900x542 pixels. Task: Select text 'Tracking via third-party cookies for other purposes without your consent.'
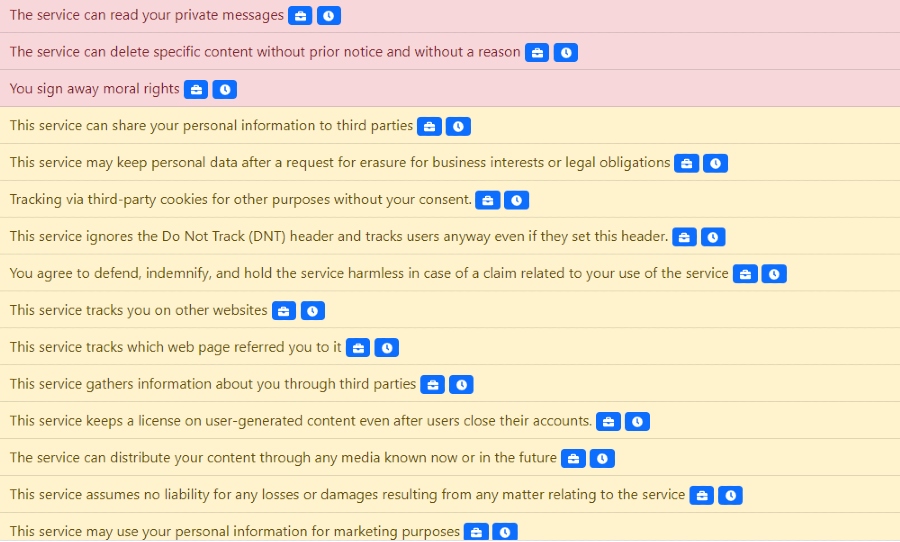tap(240, 200)
